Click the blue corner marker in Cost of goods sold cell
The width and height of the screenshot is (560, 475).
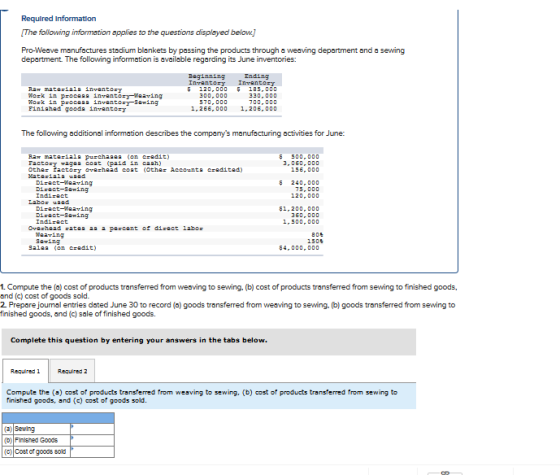[72, 448]
